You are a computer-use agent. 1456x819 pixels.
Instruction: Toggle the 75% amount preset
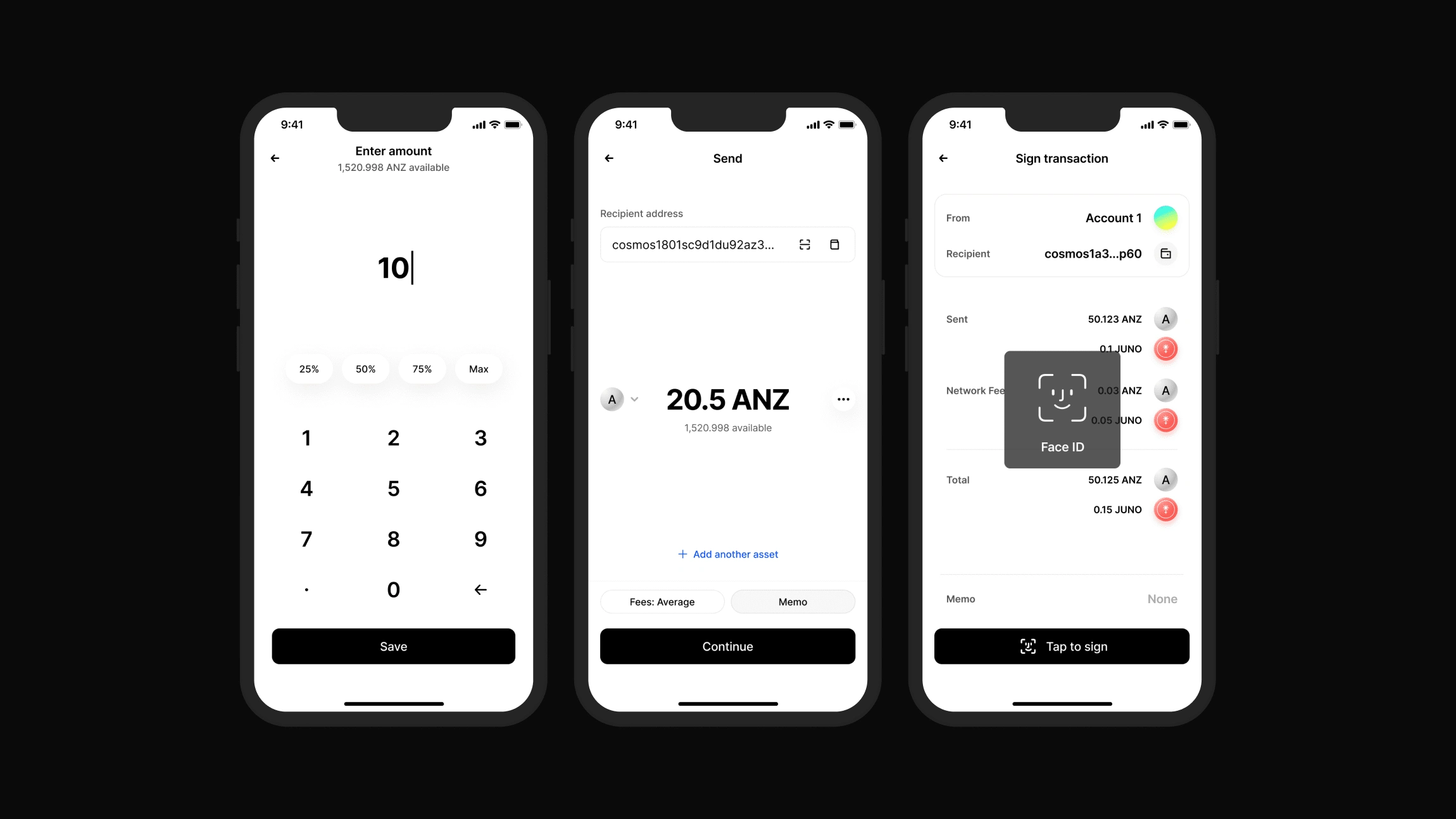(x=421, y=369)
